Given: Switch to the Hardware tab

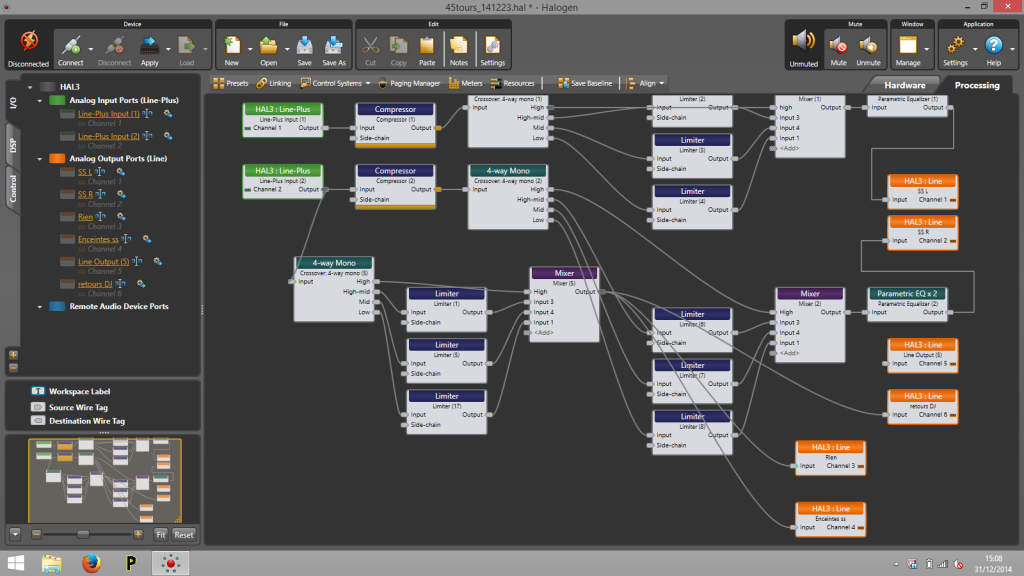Looking at the screenshot, I should tap(904, 85).
